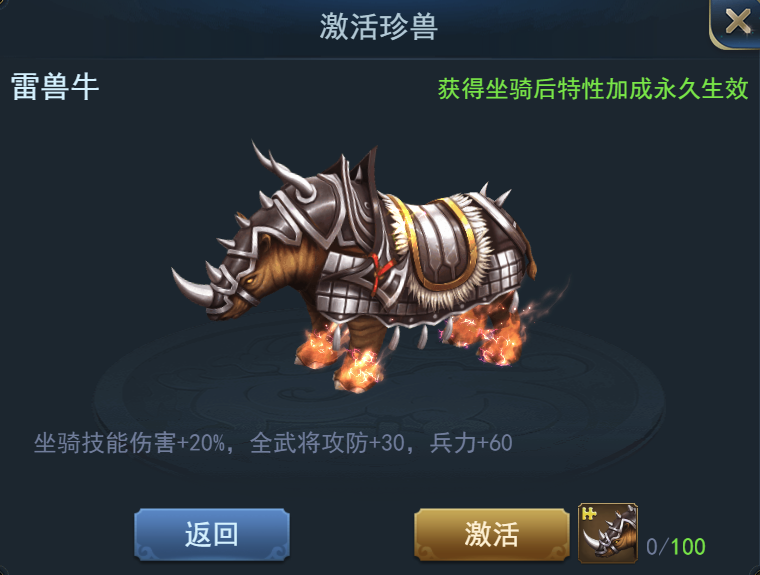760x575 pixels.
Task: Click the green 获得坐骑后特性加成永久生效 notice
Action: click(593, 89)
